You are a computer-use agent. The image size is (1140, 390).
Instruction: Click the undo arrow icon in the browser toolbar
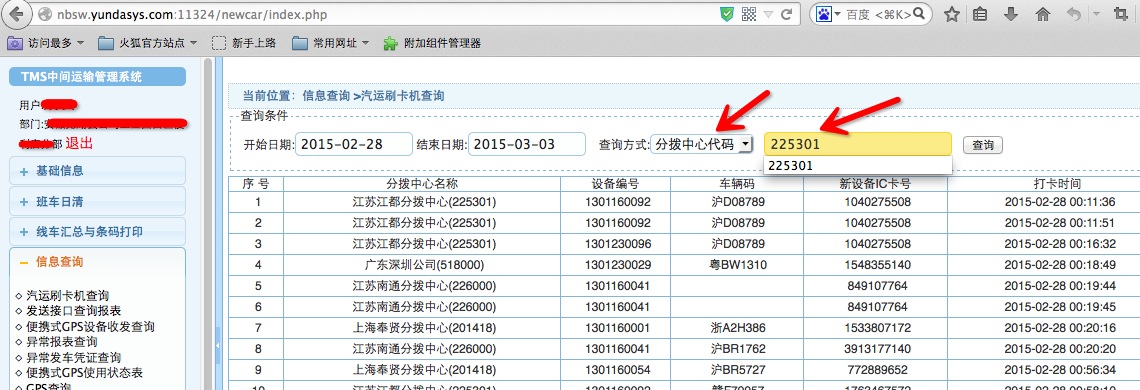tap(1073, 14)
